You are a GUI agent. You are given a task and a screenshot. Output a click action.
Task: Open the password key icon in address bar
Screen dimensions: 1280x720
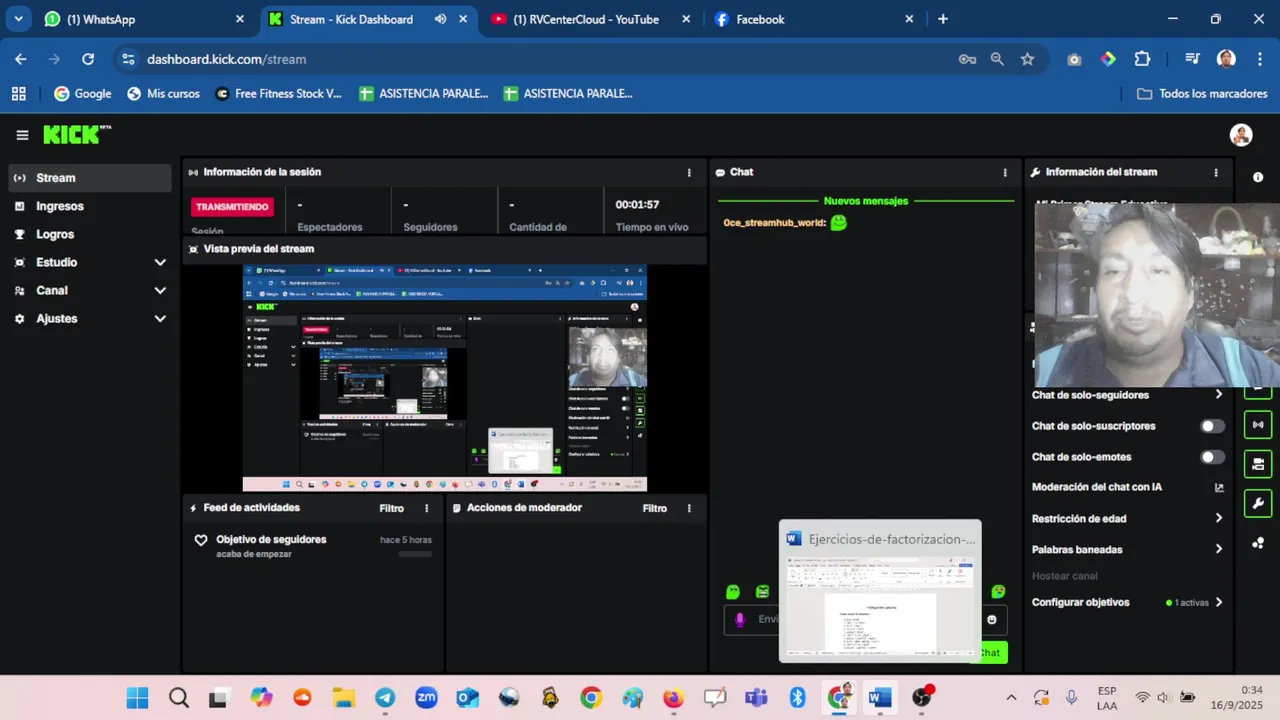click(967, 59)
